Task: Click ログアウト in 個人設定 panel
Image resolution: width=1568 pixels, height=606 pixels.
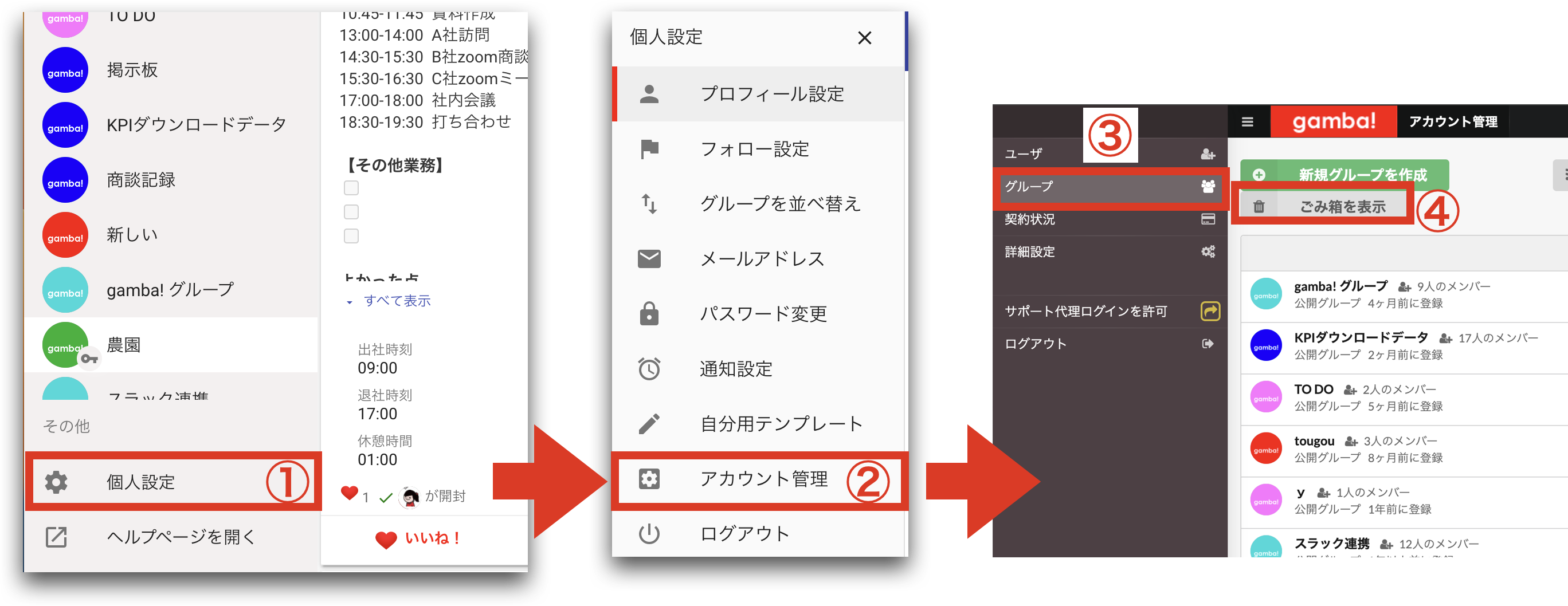Action: pos(759,534)
